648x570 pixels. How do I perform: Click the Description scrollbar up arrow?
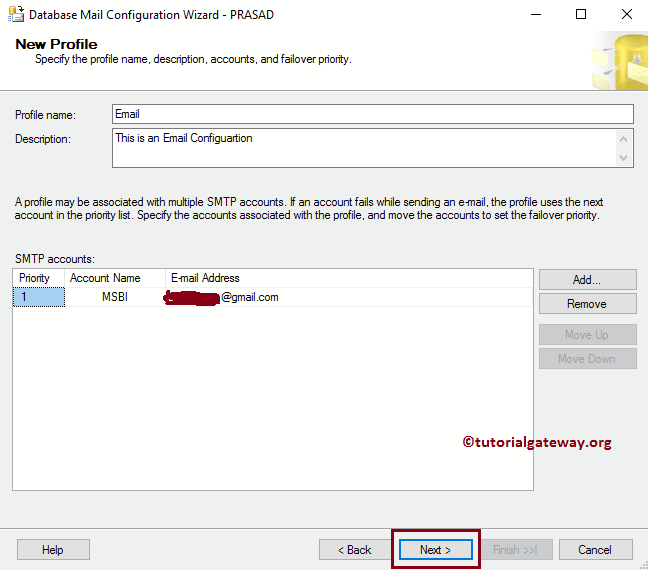(624, 139)
